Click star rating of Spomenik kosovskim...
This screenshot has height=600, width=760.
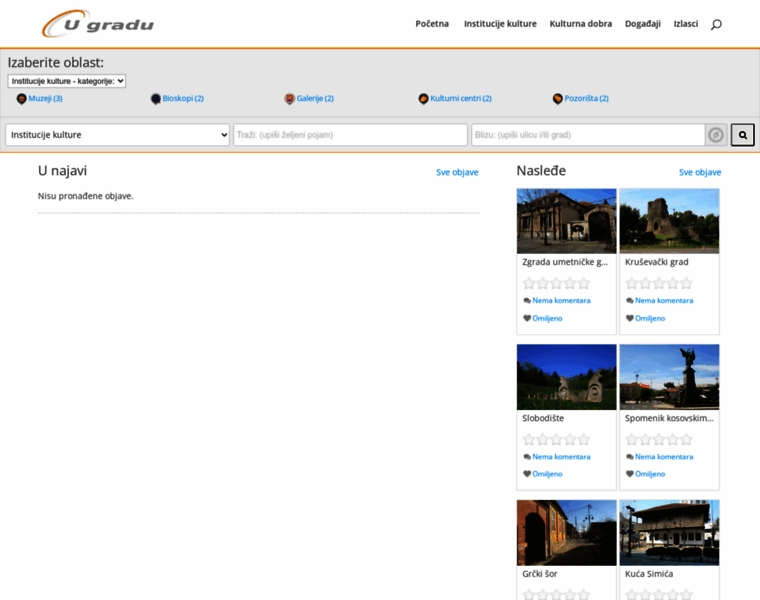(x=659, y=440)
